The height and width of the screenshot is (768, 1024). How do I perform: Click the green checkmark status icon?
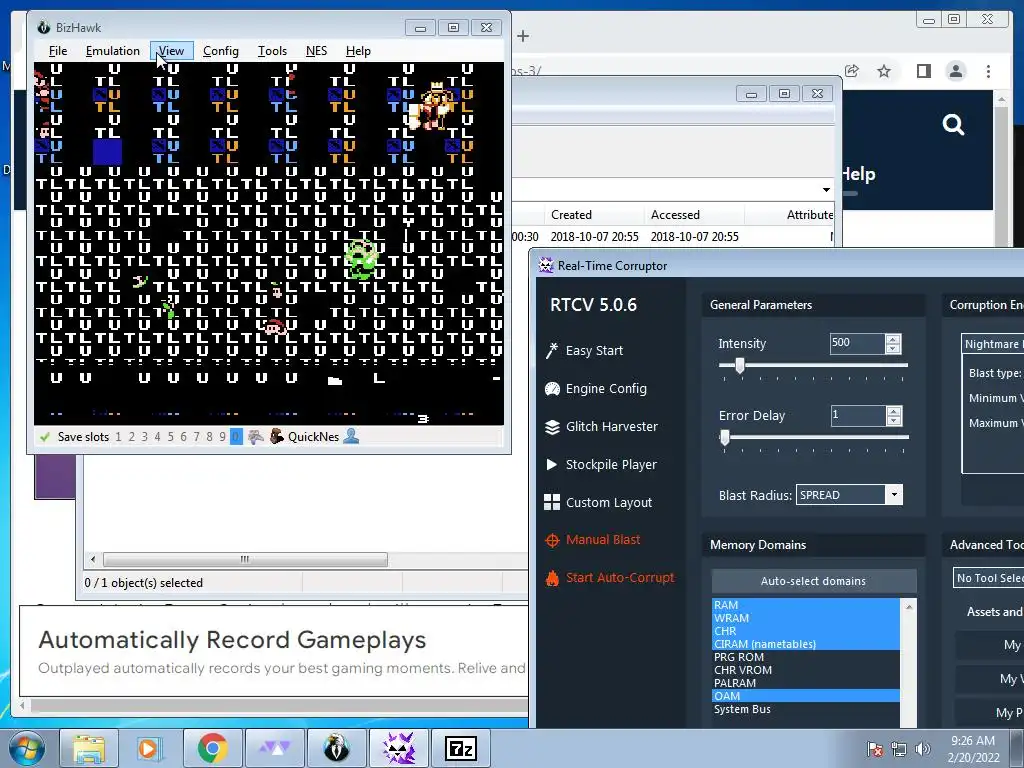pos(44,437)
